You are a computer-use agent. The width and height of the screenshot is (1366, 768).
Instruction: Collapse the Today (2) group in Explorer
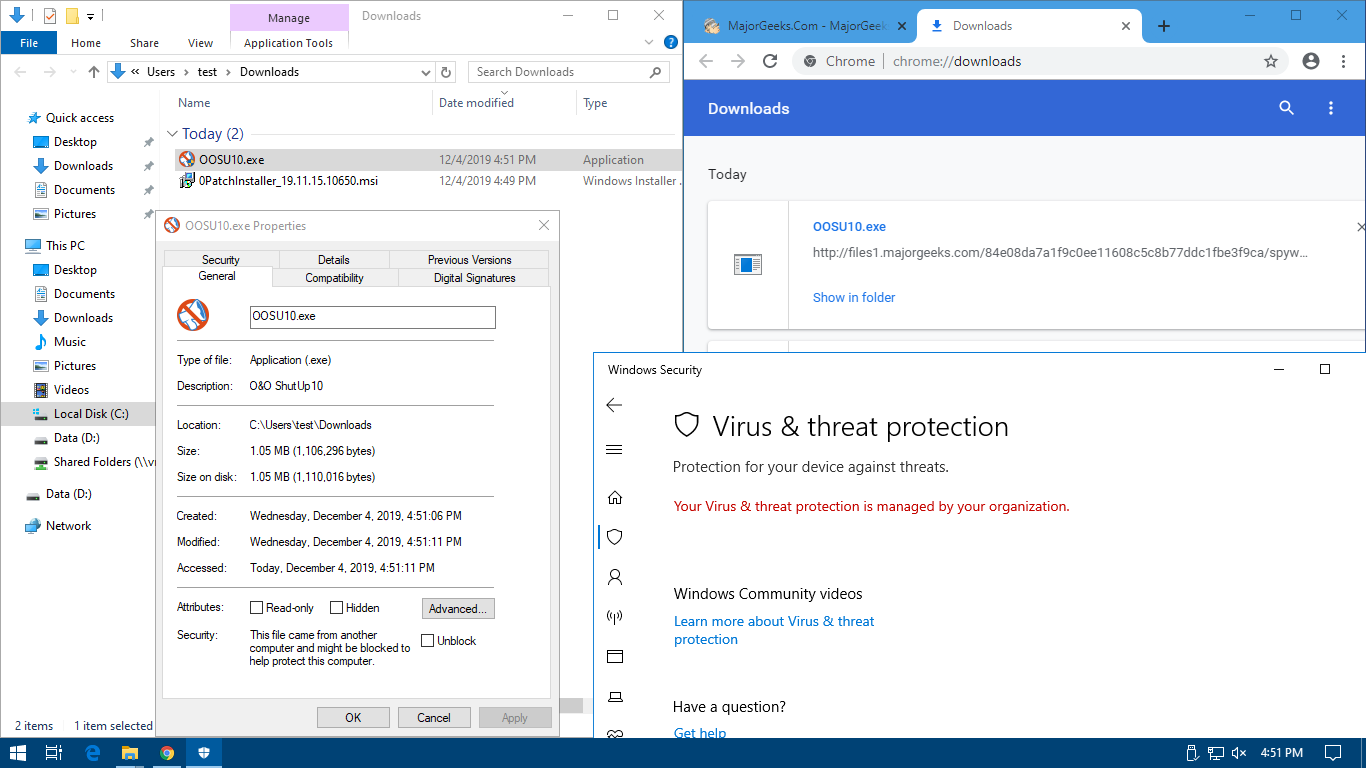(172, 134)
